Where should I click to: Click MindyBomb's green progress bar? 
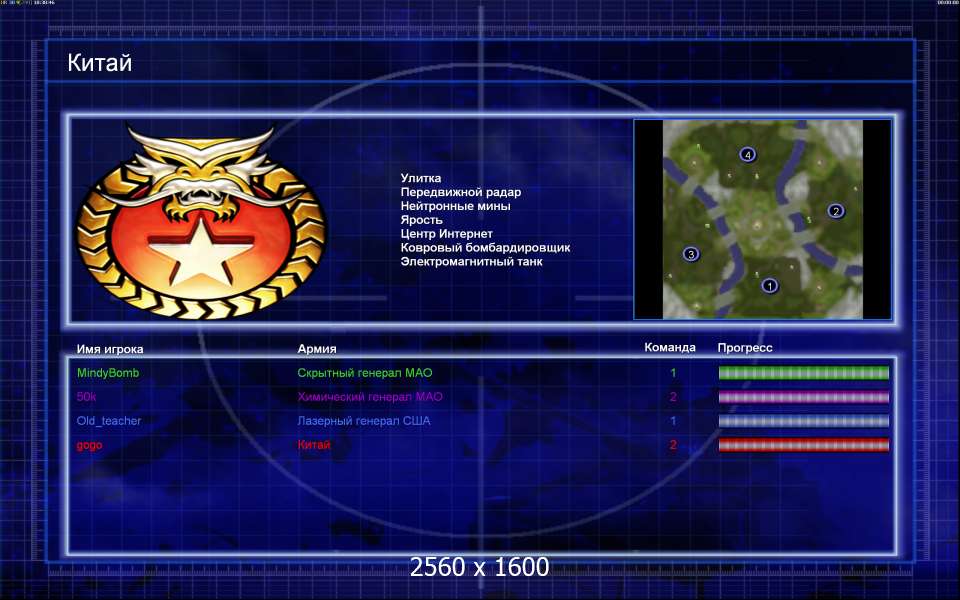tap(803, 373)
